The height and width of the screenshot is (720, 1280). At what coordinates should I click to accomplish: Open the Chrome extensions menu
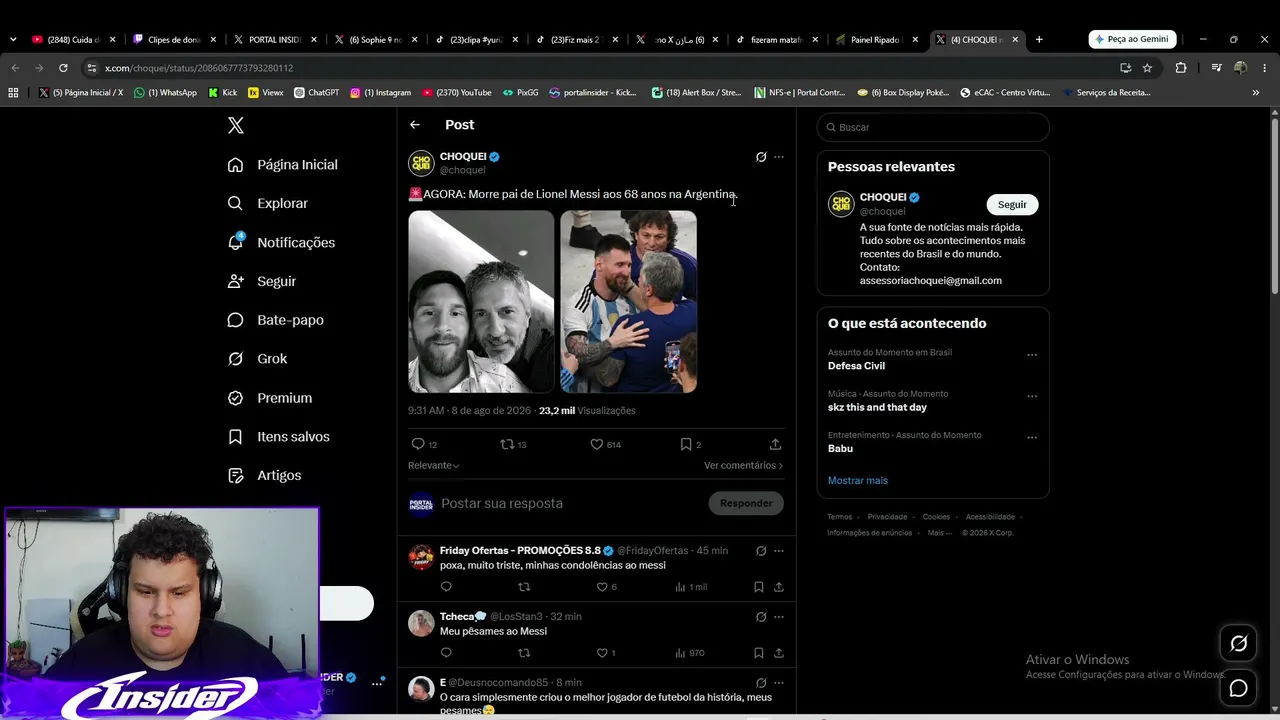[1181, 68]
